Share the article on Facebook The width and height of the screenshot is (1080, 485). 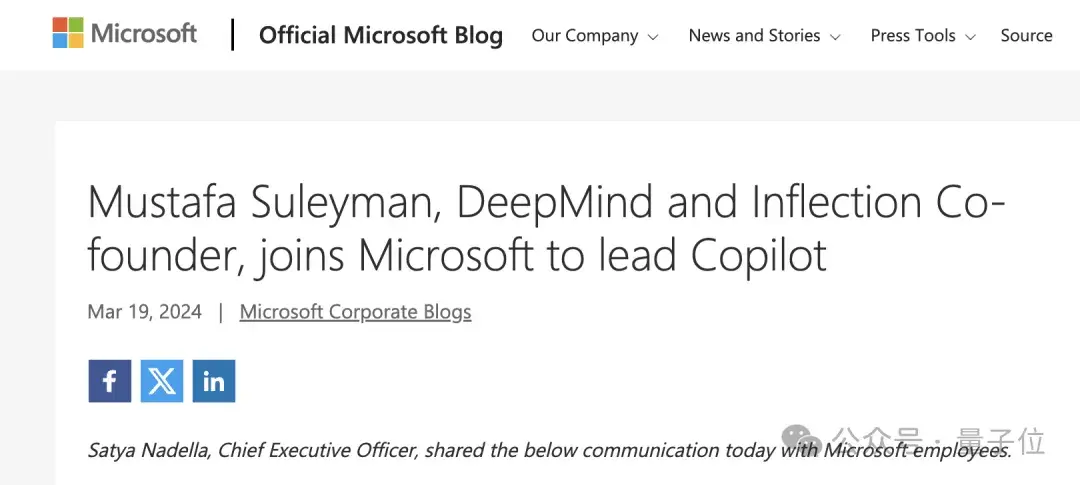pyautogui.click(x=109, y=381)
